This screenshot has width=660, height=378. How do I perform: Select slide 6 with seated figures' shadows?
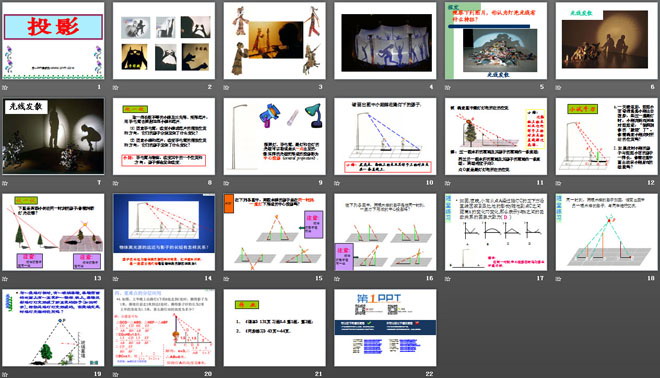[607, 41]
